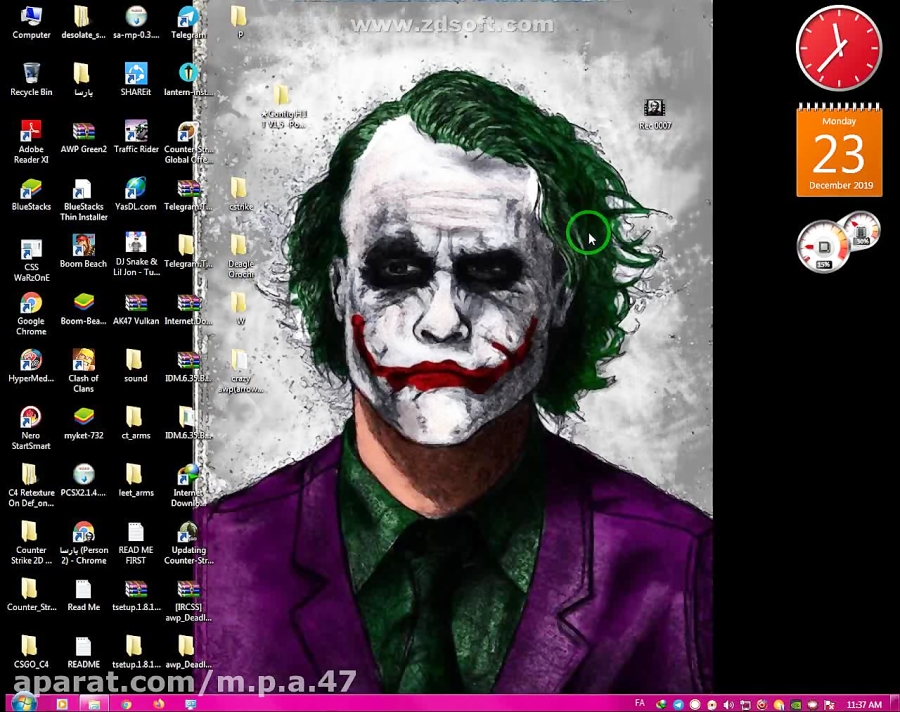Open the YasDL.com web shortcut
900x712 pixels.
pyautogui.click(x=136, y=194)
